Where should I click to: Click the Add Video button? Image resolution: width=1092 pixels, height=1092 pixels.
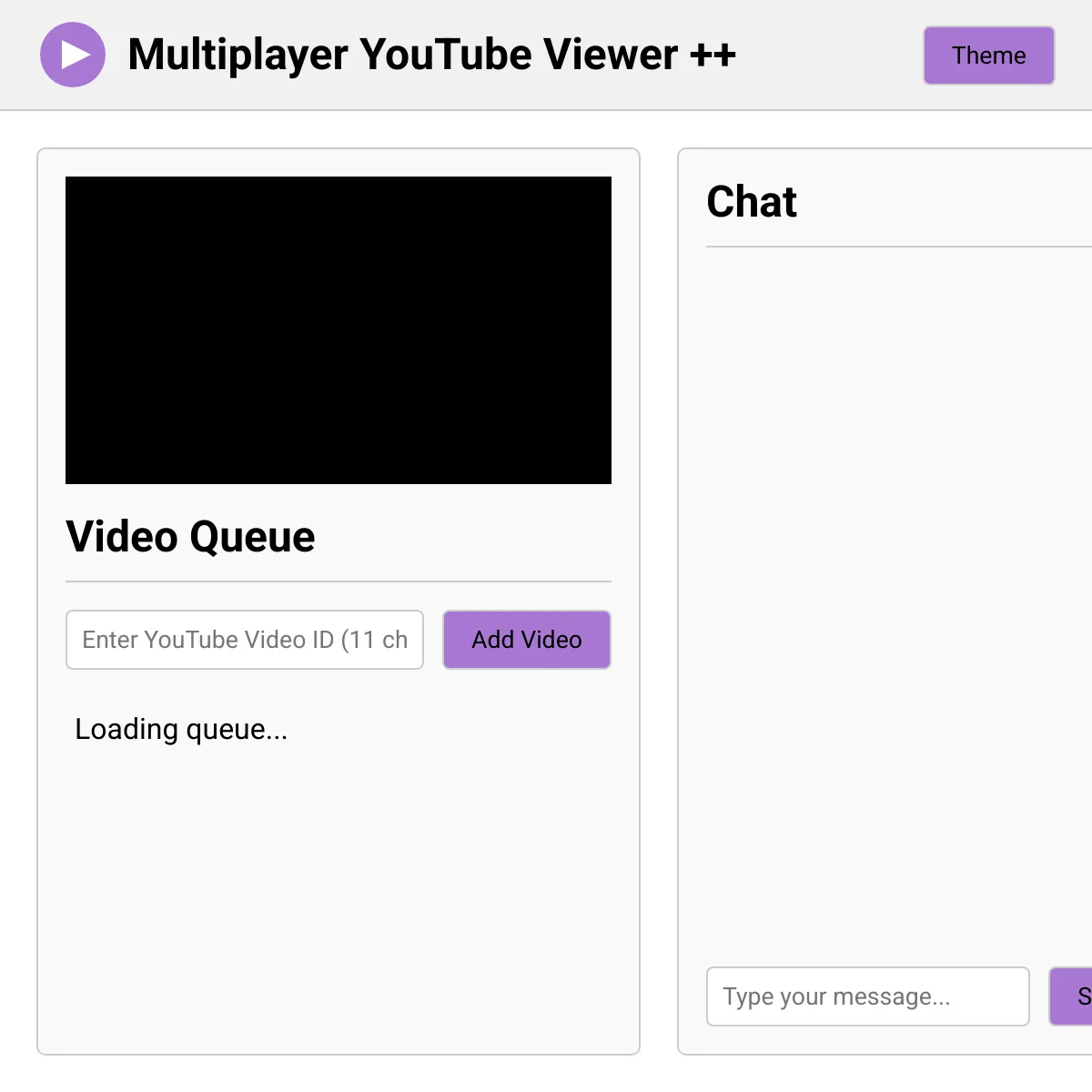[x=527, y=640]
